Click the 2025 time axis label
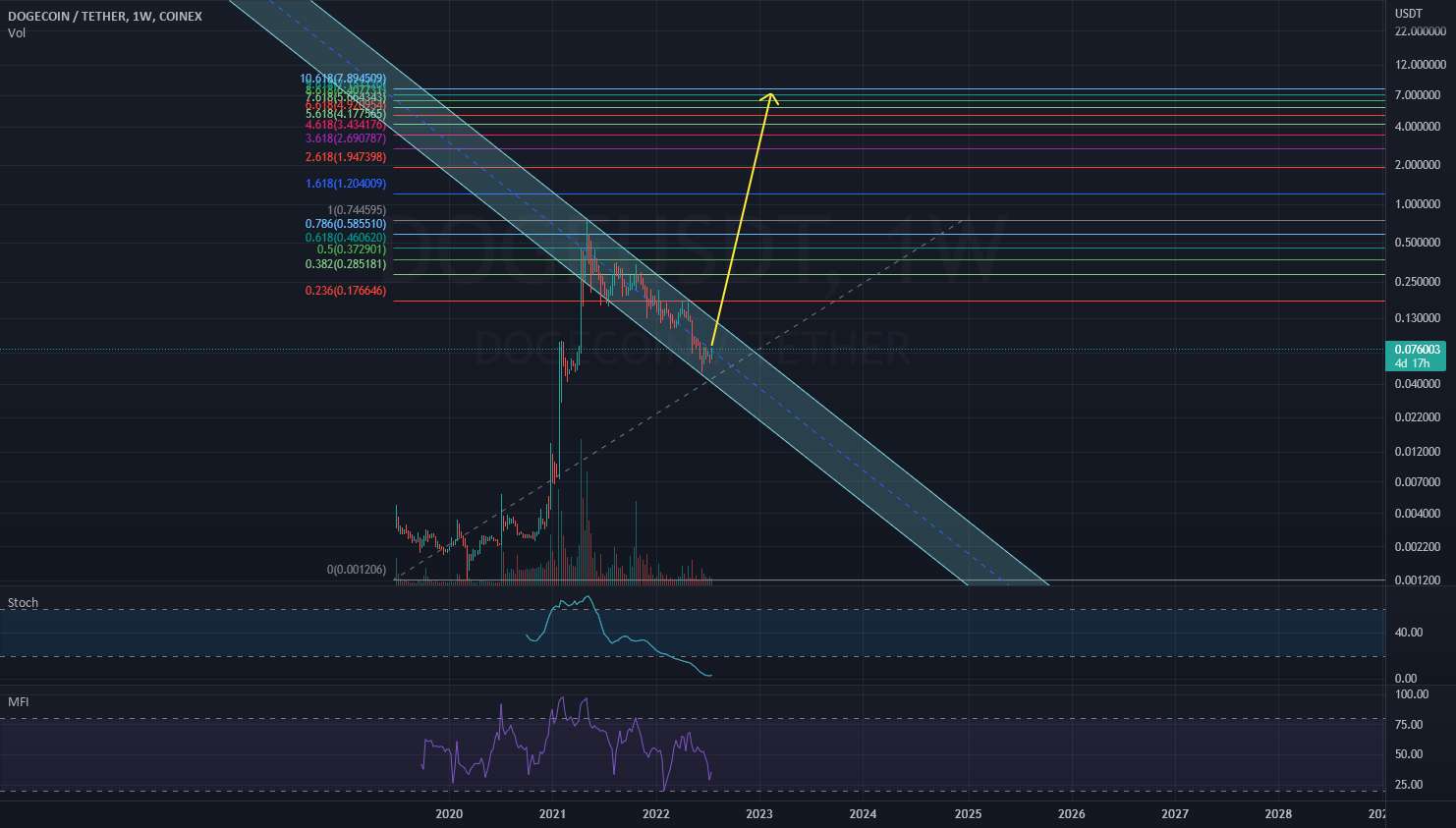Image resolution: width=1456 pixels, height=828 pixels. [x=968, y=814]
